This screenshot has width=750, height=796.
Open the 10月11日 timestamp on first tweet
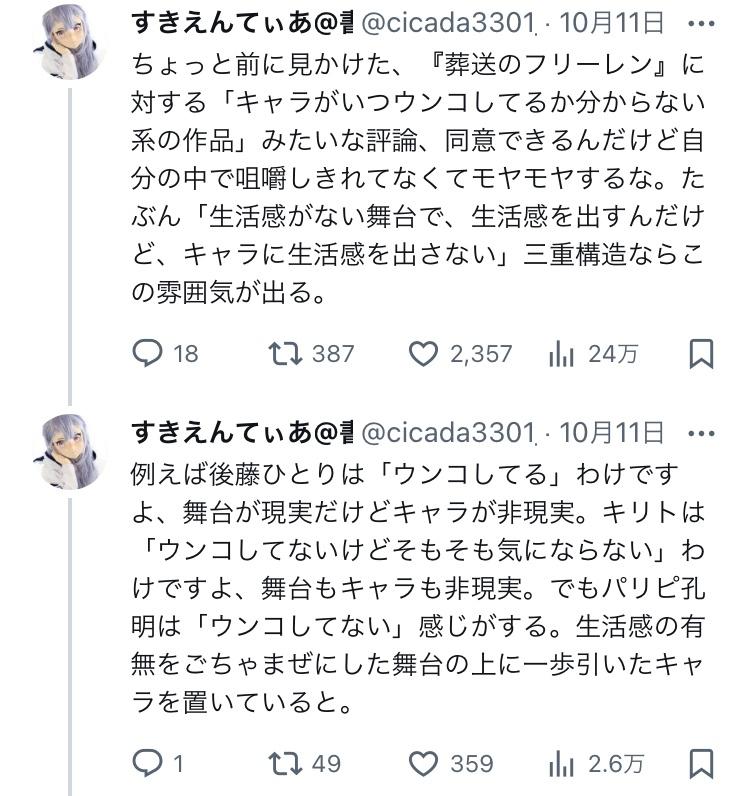pos(611,21)
